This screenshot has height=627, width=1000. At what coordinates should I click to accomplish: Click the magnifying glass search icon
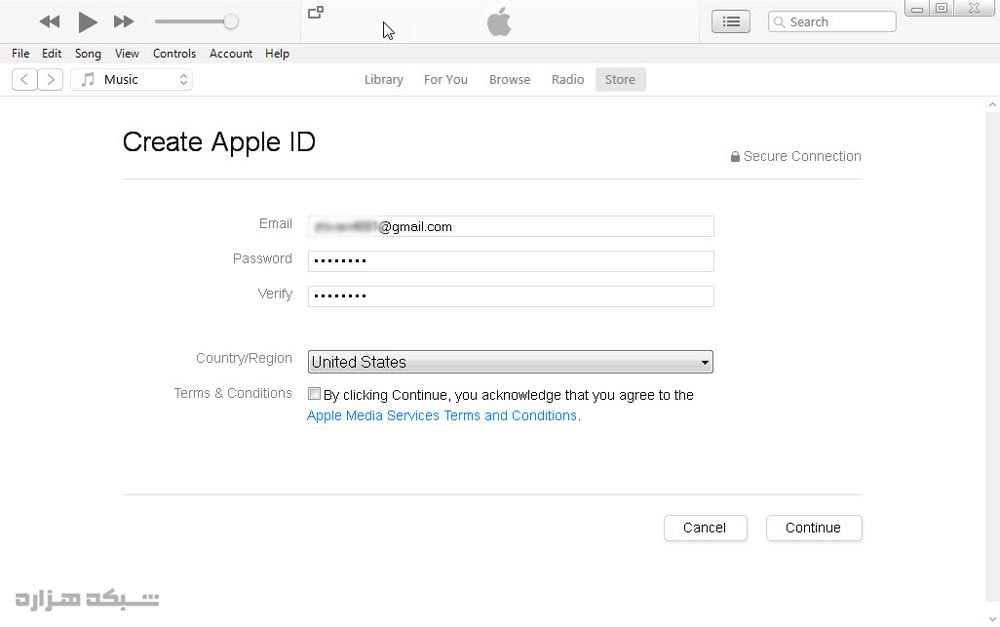(779, 22)
